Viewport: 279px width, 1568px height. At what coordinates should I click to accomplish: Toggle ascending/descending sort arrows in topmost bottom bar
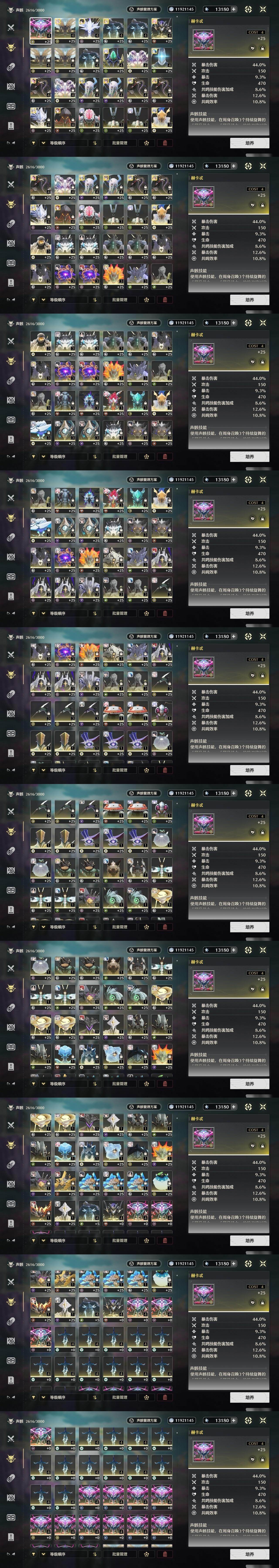coord(95,143)
